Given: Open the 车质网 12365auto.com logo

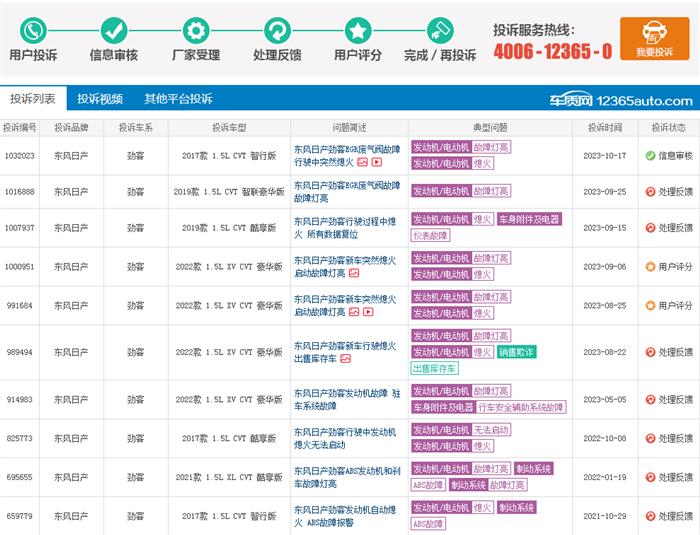Looking at the screenshot, I should pos(621,100).
